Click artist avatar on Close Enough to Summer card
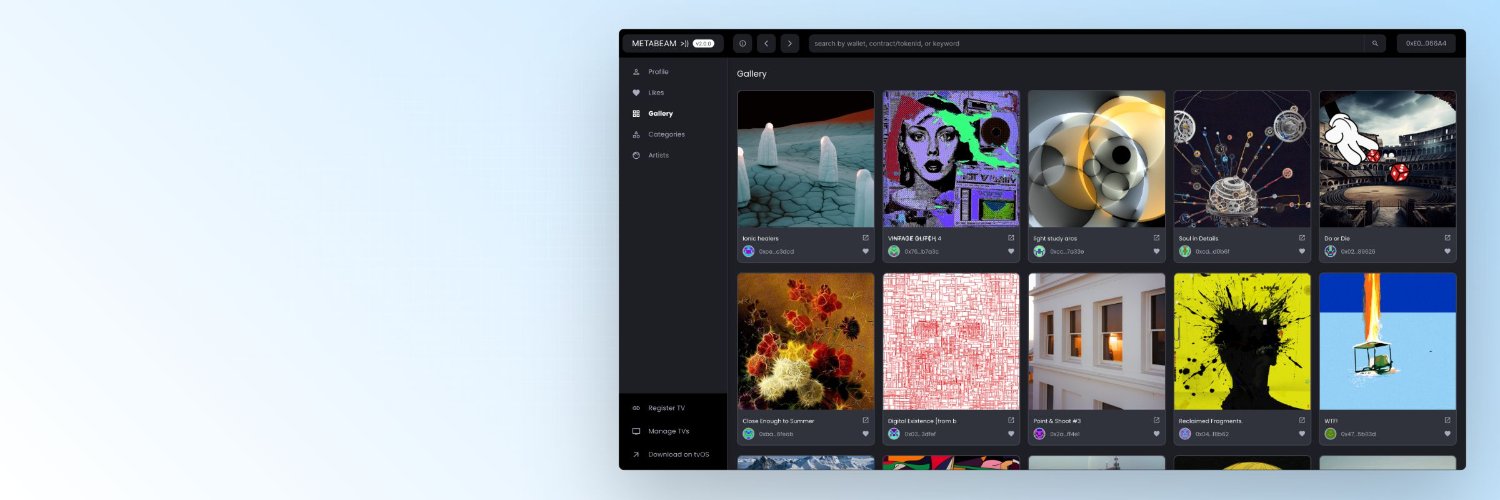1500x500 pixels. 748,434
